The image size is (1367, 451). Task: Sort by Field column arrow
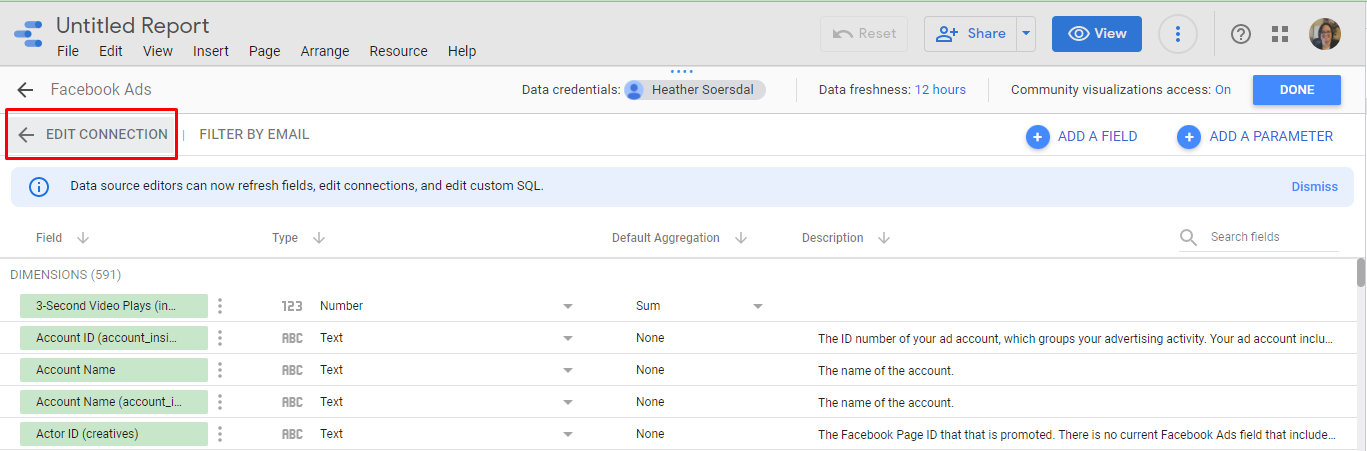83,238
